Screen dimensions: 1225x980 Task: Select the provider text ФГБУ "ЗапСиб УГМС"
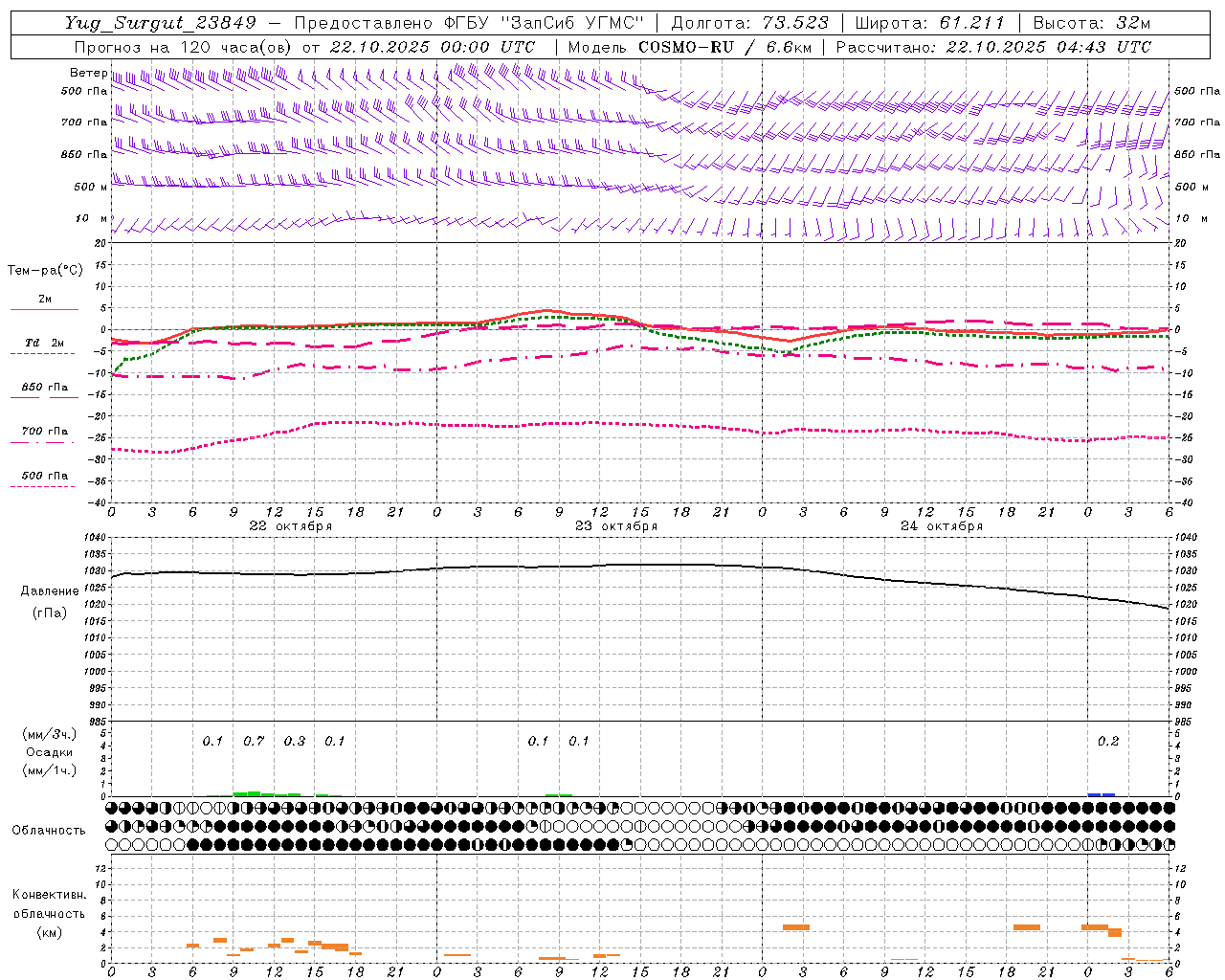[x=545, y=23]
